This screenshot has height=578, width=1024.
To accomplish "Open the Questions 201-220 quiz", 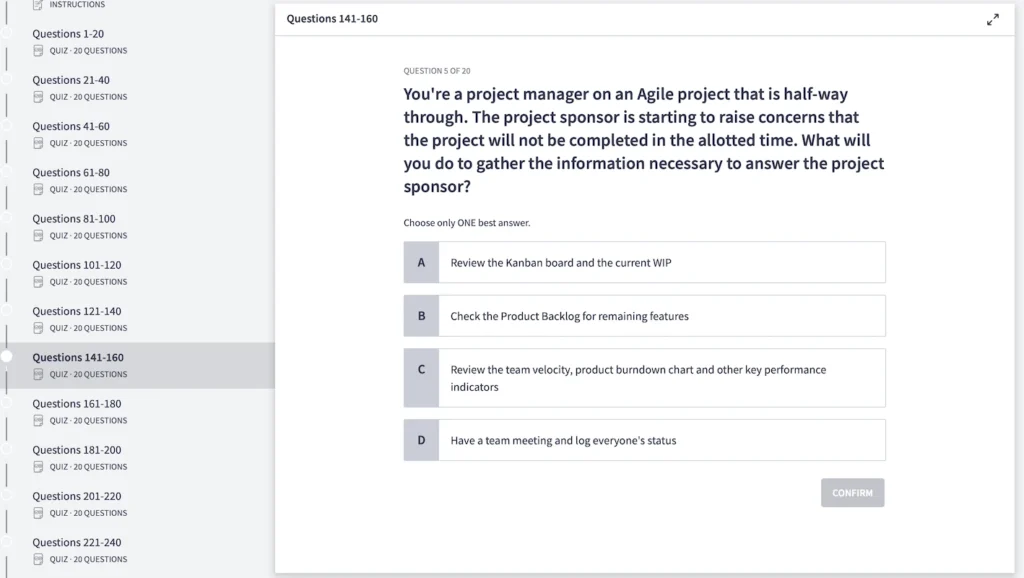I will point(78,496).
